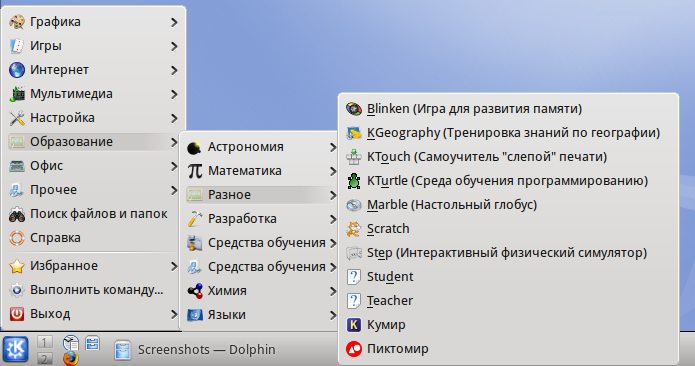The height and width of the screenshot is (366, 695).
Task: Click the Выполнить команду gear icon
Action: click(x=17, y=290)
